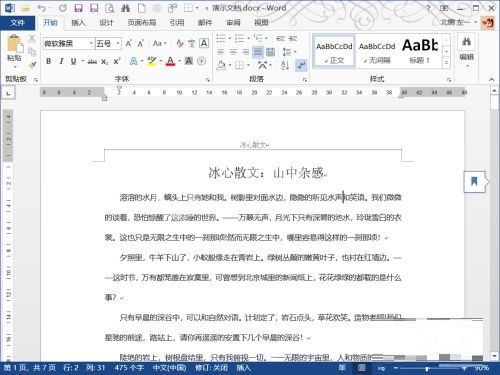
Task: Apply yellow text highlight color
Action: 152,61
